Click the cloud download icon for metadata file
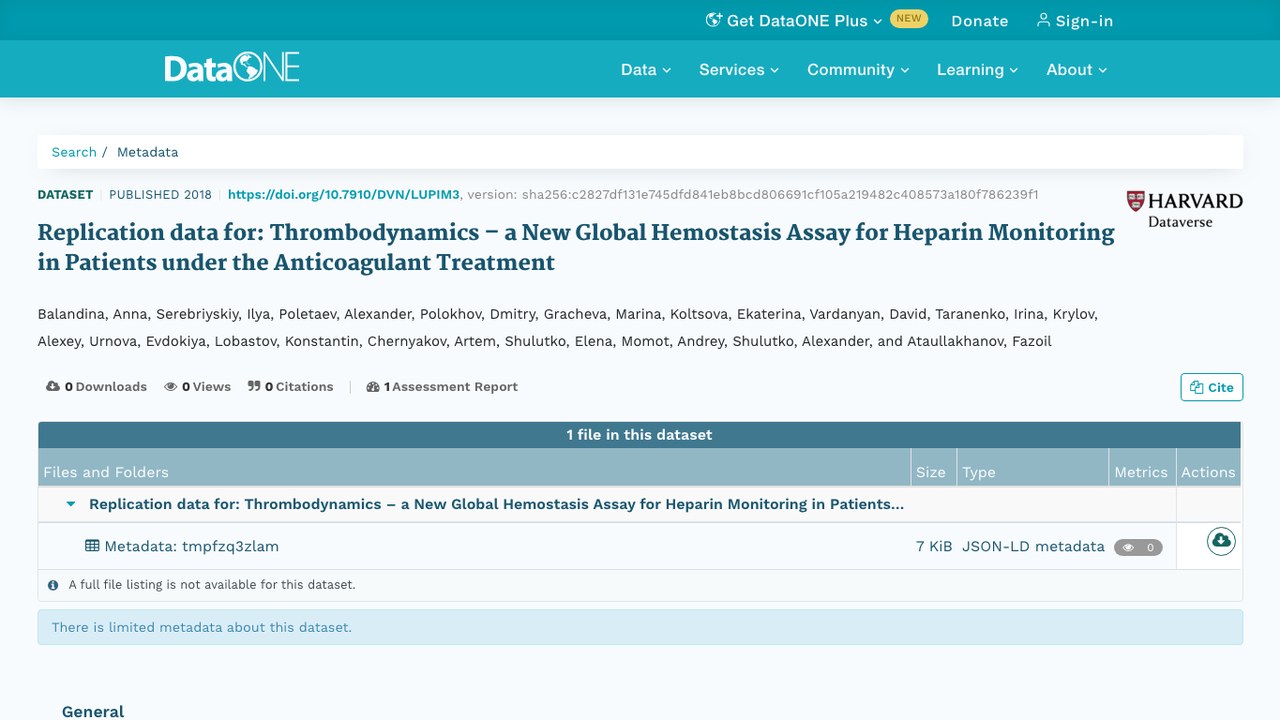Viewport: 1280px width, 720px height. [x=1221, y=541]
